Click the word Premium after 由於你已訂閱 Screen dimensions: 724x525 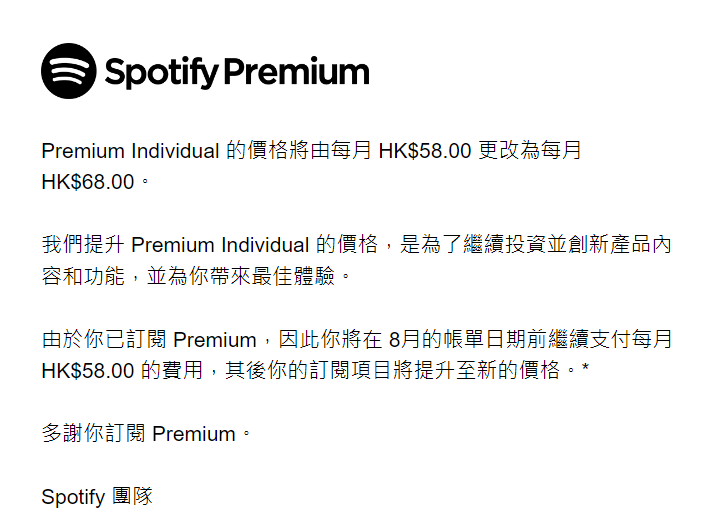[x=215, y=340]
